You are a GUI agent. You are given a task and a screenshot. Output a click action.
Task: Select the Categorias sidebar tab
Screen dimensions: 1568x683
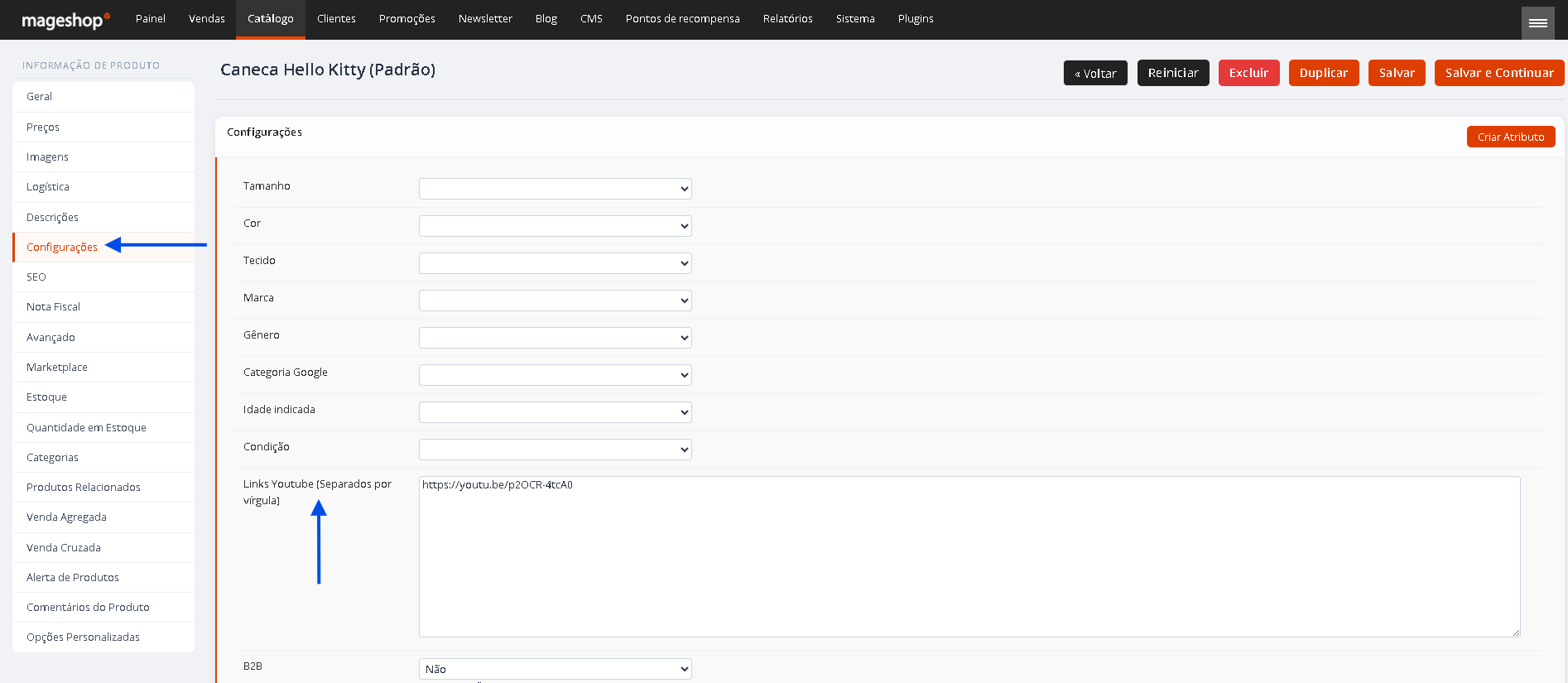click(x=103, y=458)
